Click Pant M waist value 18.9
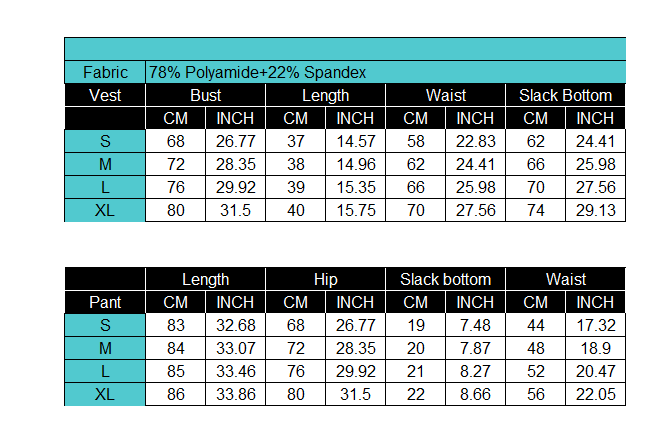 pos(595,348)
